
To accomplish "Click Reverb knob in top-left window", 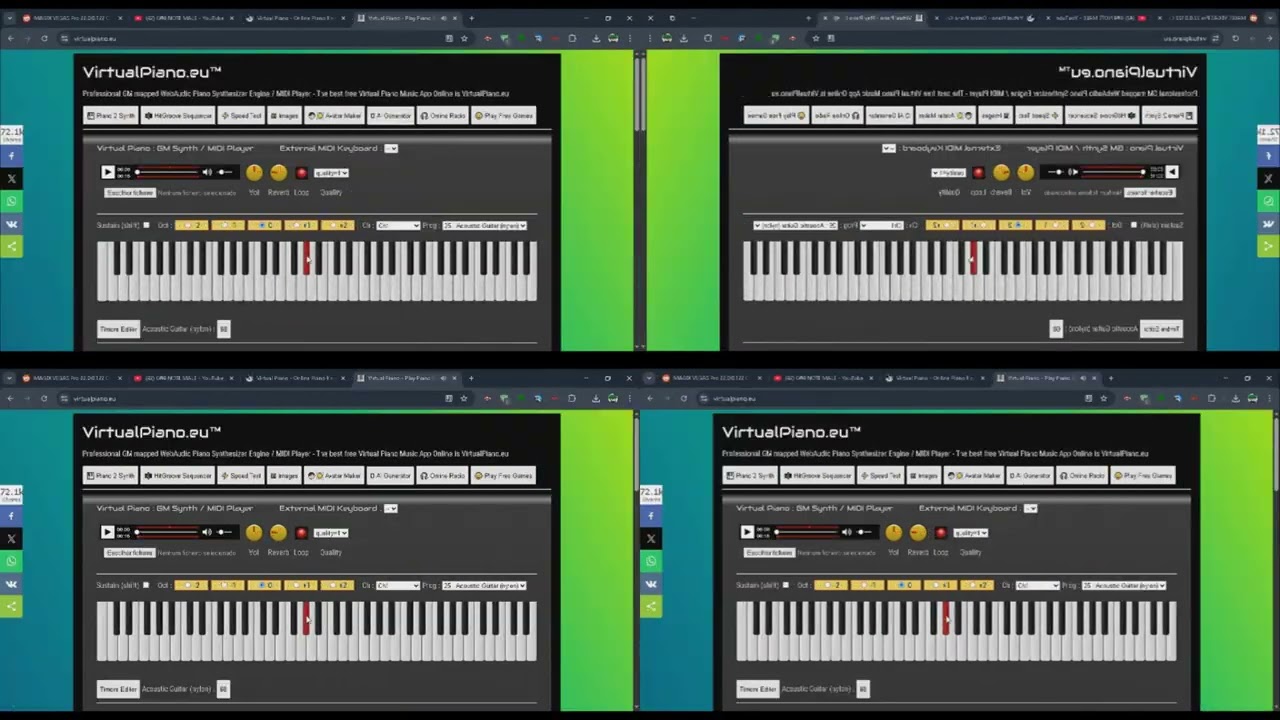I will pos(278,173).
